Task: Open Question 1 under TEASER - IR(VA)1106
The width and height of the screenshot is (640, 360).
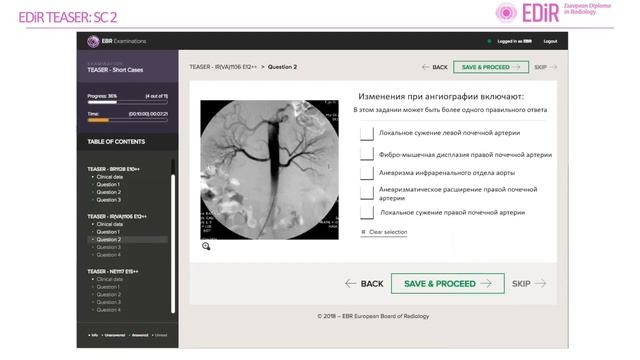Action: click(x=108, y=232)
